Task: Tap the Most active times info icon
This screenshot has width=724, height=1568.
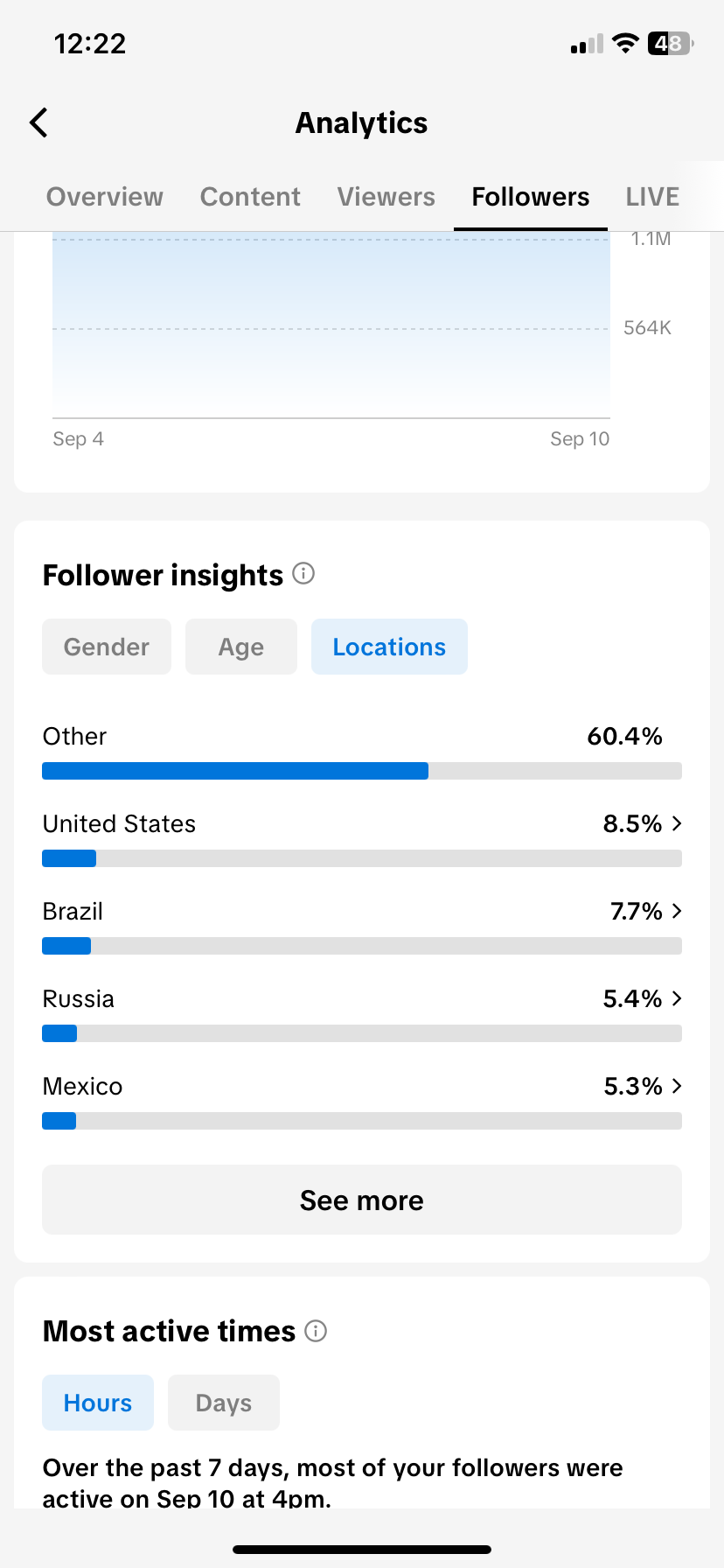Action: click(316, 1331)
